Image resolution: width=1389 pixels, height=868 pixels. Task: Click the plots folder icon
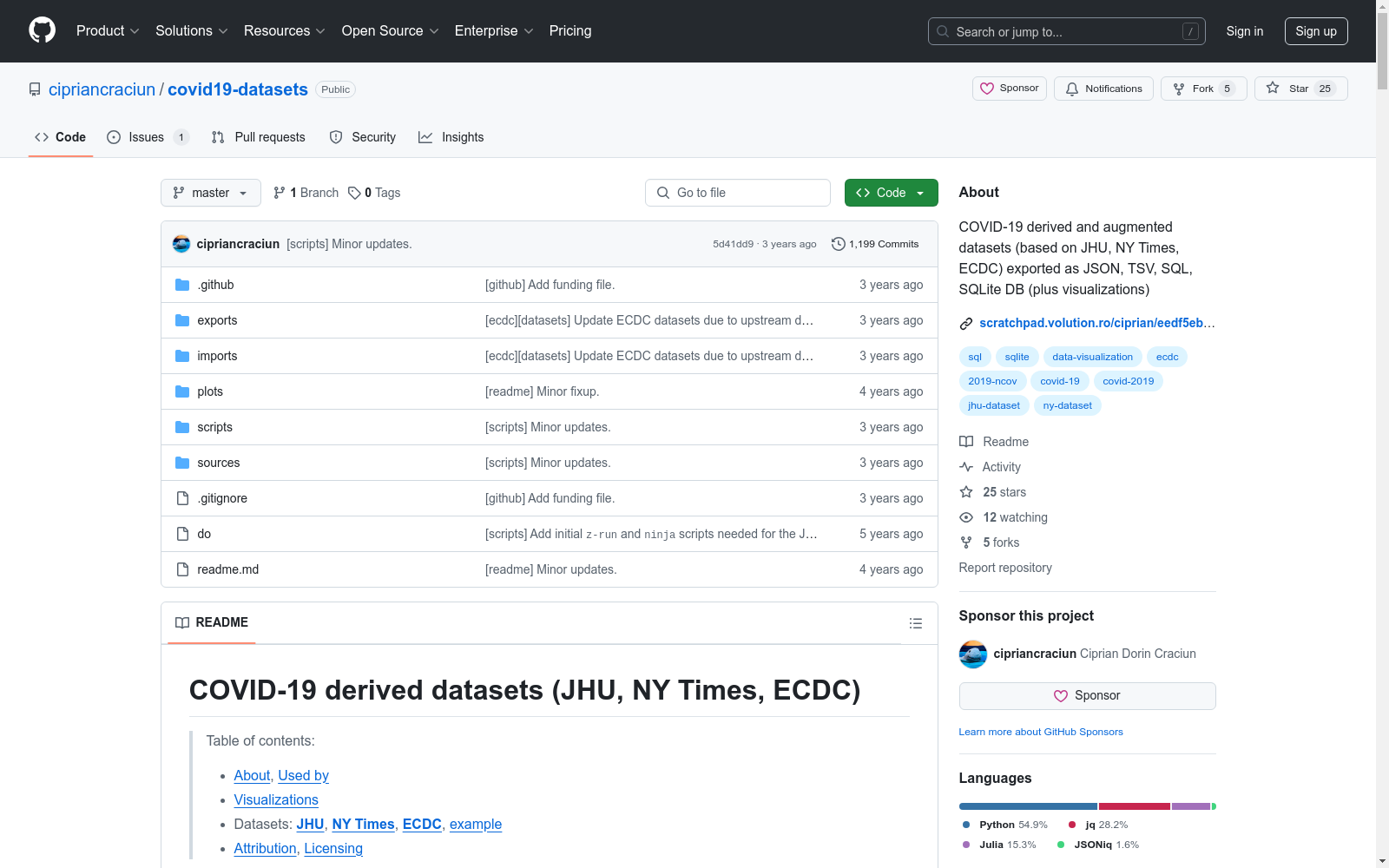[x=182, y=391]
